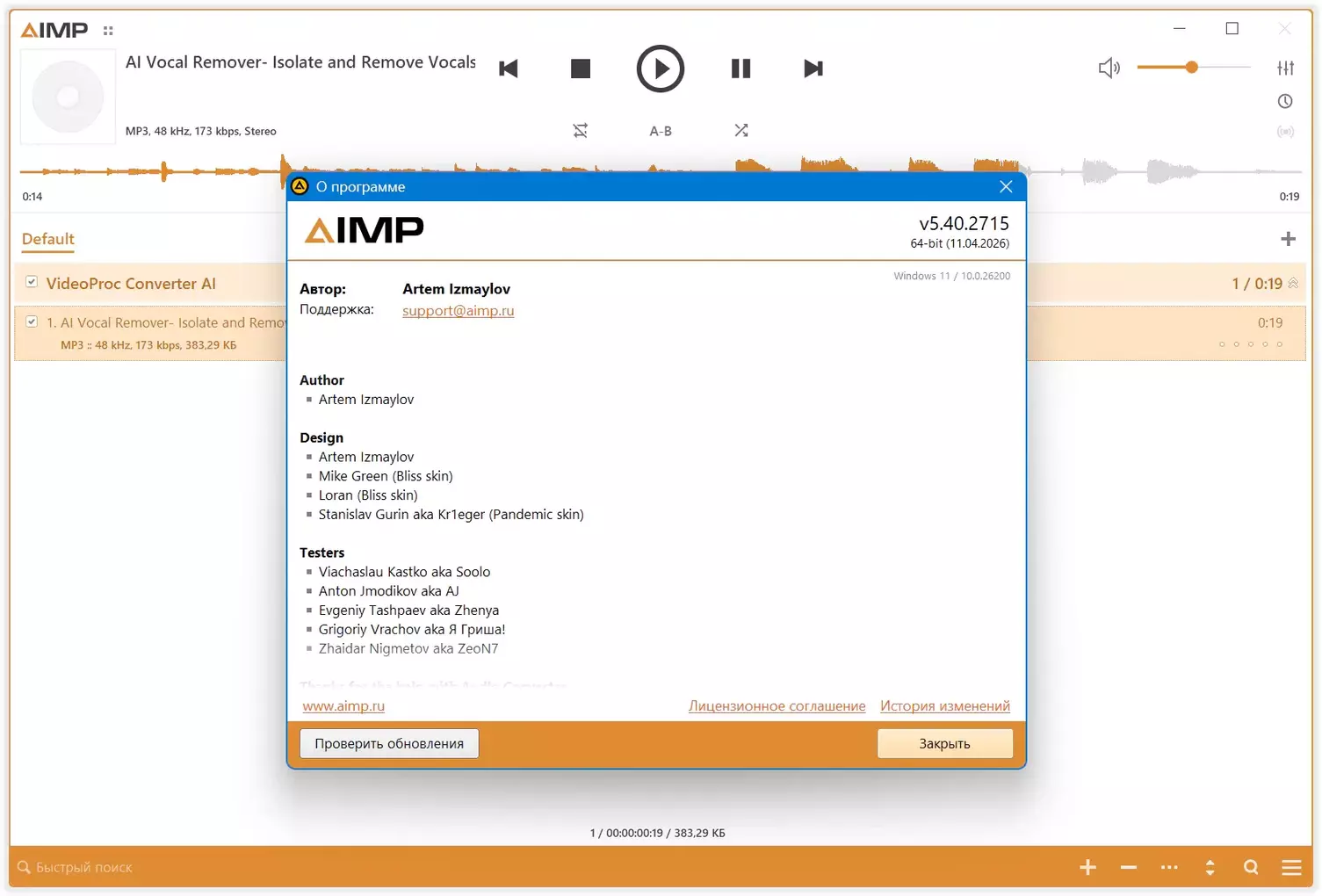Click Viachaslau Kastko aka Soolo tester entry
The height and width of the screenshot is (896, 1322).
(x=404, y=572)
